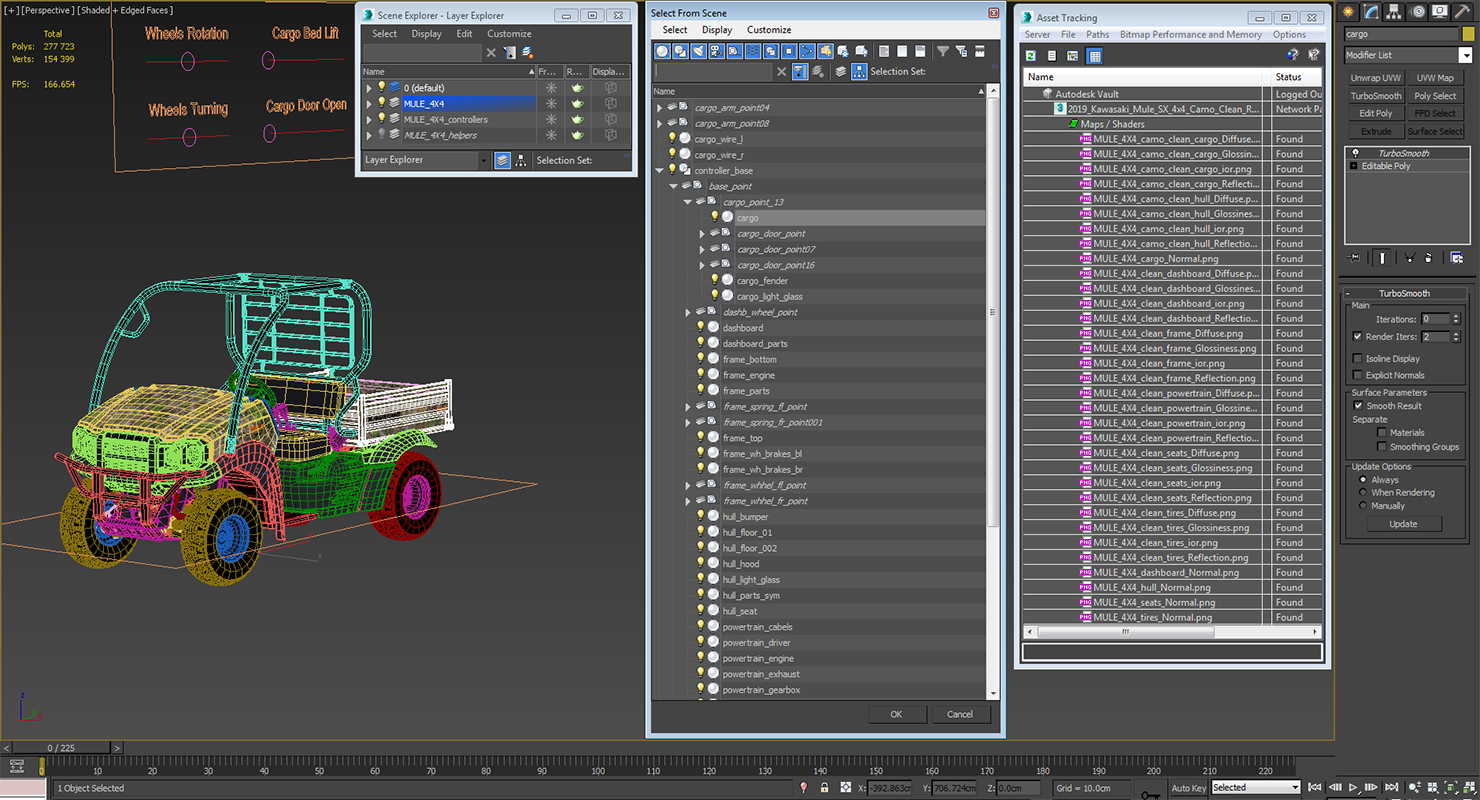
Task: Click the Unwrap UVW modifier button
Action: coord(1376,78)
